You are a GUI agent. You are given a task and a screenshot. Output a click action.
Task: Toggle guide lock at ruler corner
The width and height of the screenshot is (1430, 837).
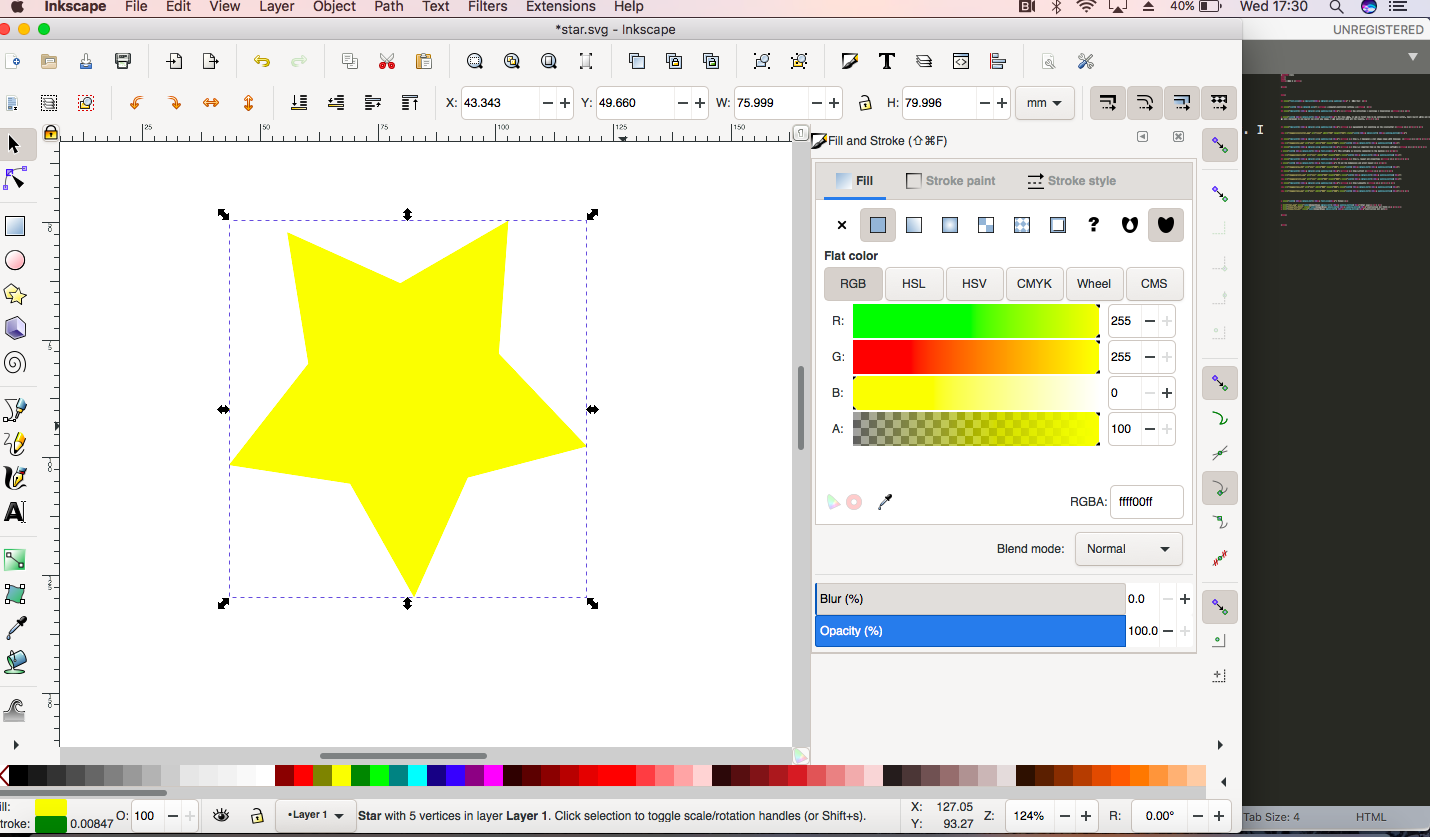[x=50, y=133]
